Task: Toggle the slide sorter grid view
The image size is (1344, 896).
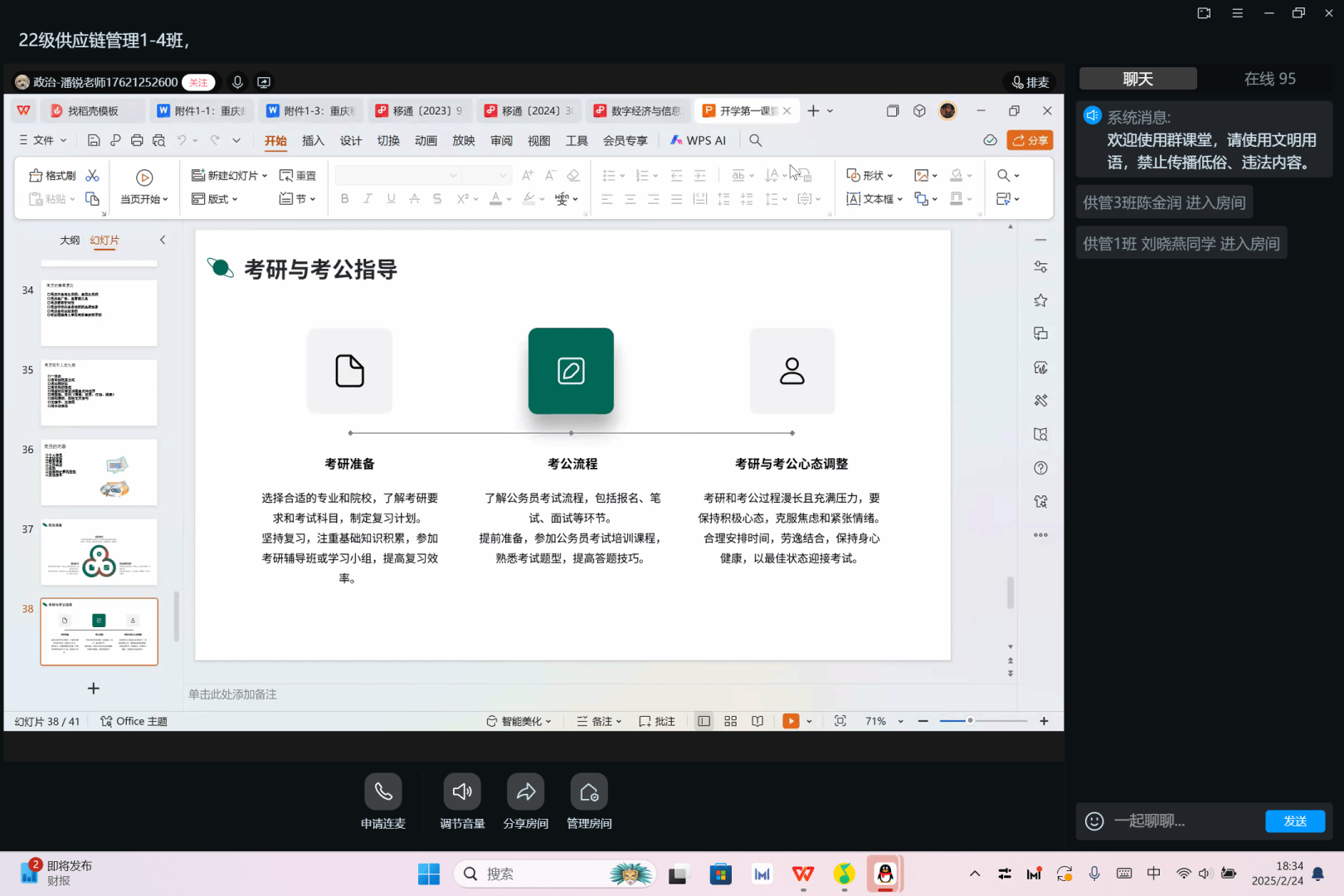Action: point(730,722)
